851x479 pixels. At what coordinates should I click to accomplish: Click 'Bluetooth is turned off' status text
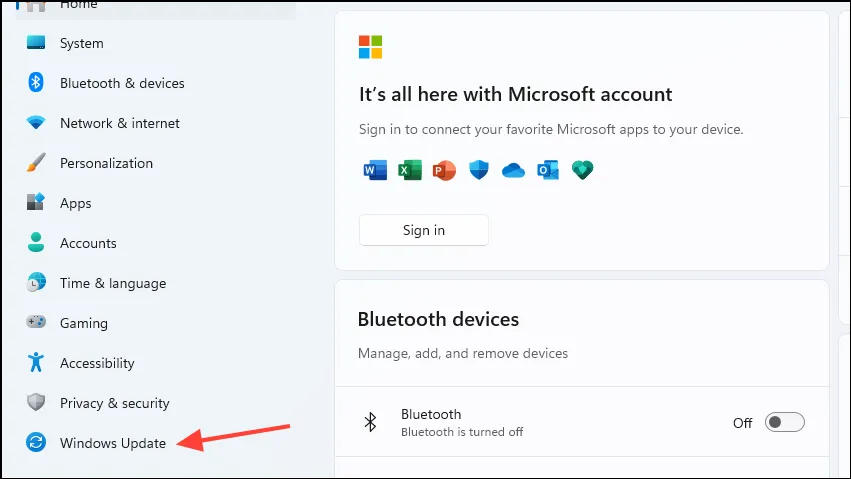462,432
